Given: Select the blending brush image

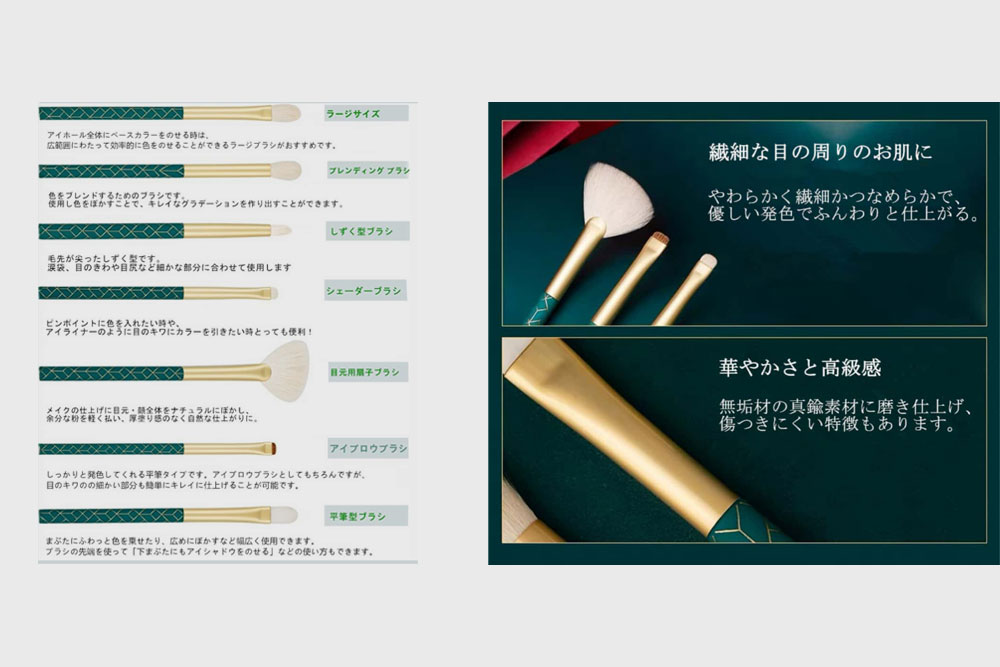Looking at the screenshot, I should pyautogui.click(x=170, y=170).
